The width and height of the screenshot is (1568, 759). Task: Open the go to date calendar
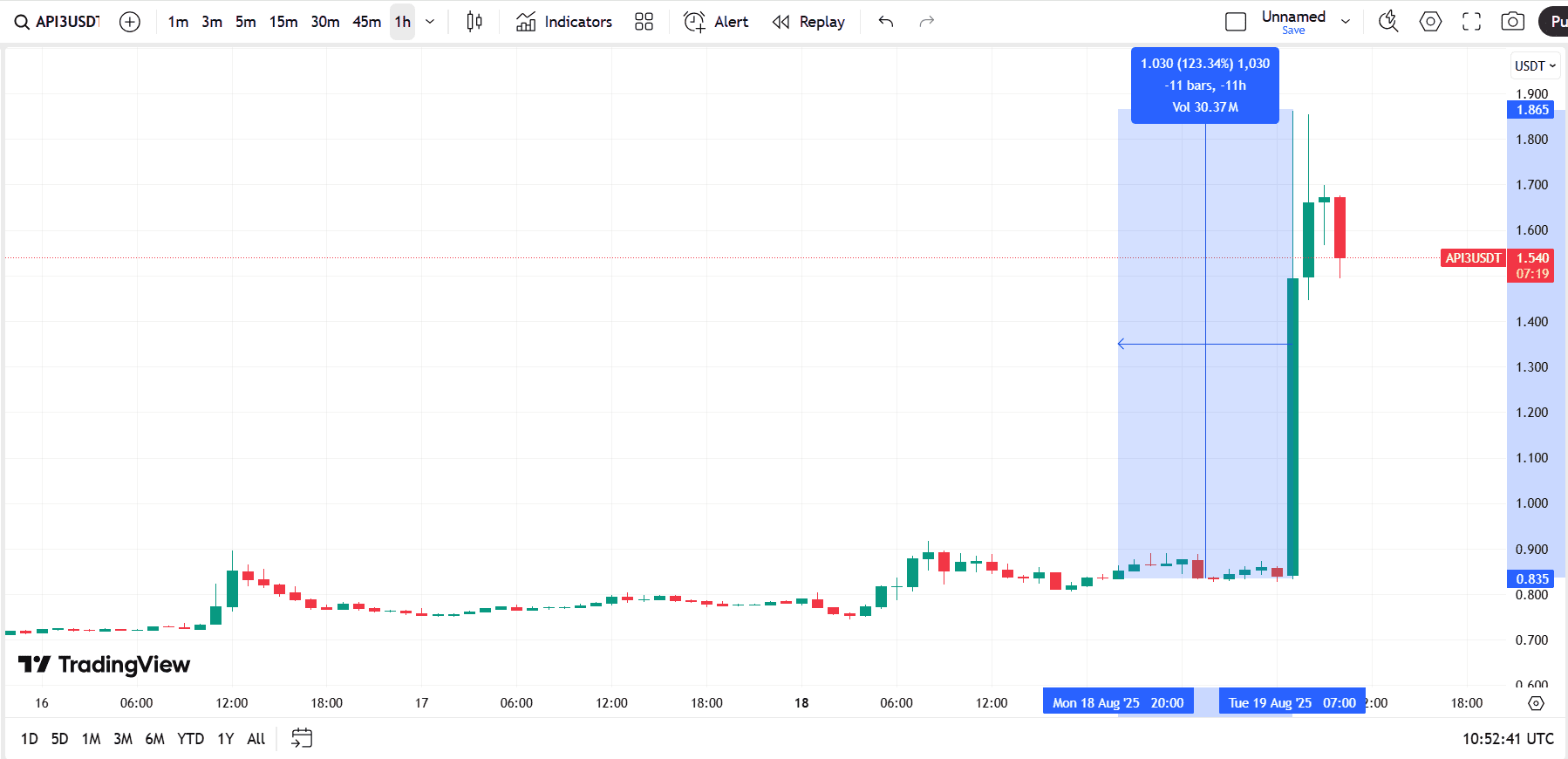pos(302,739)
